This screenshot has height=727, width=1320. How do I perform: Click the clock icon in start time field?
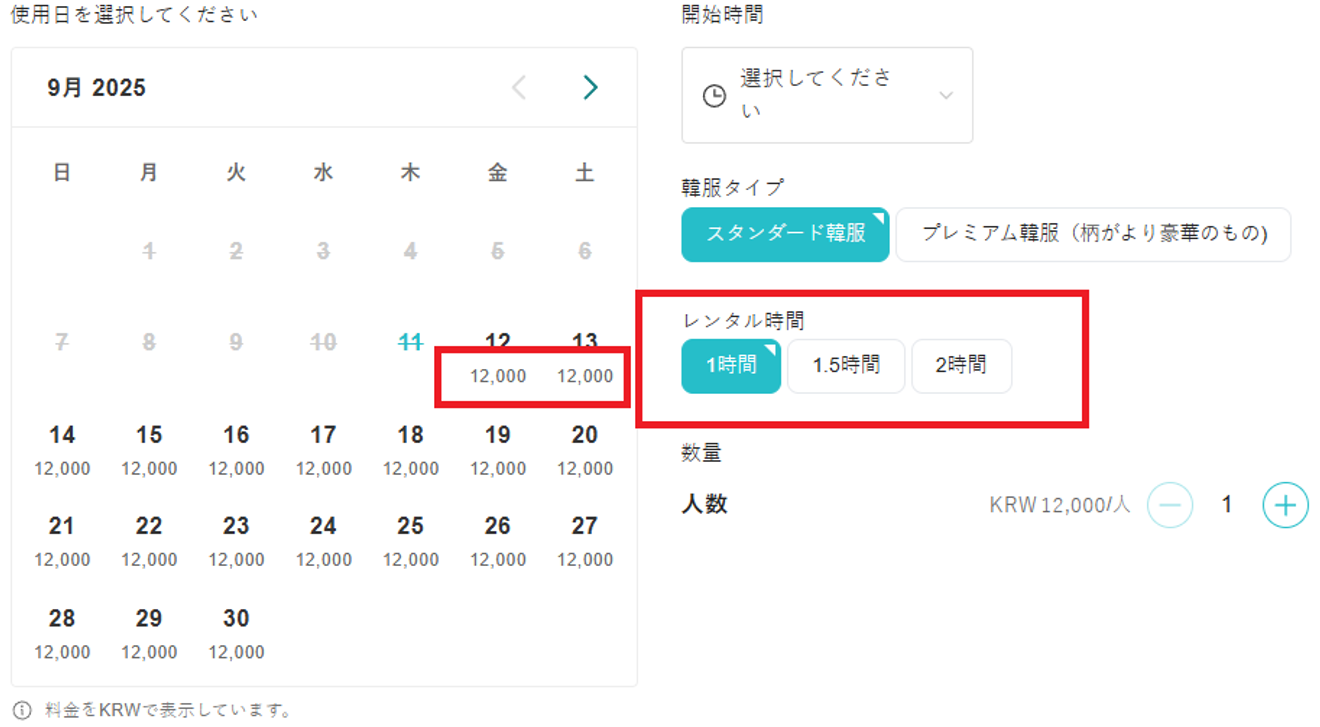point(714,96)
